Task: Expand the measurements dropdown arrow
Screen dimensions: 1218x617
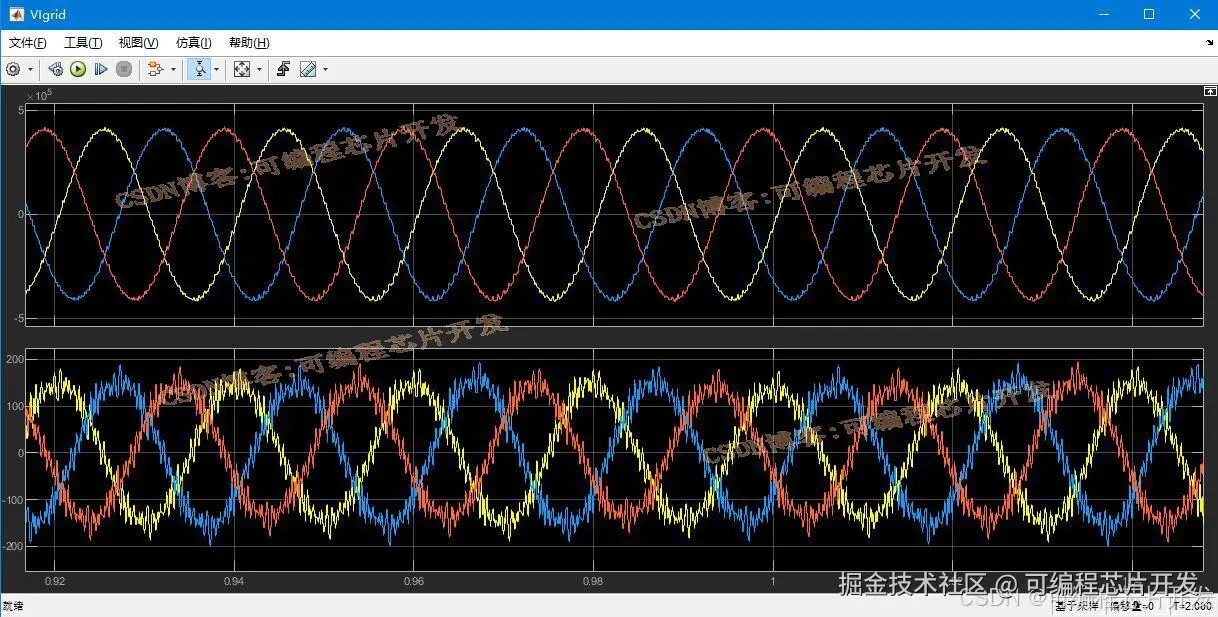Action: (x=325, y=69)
